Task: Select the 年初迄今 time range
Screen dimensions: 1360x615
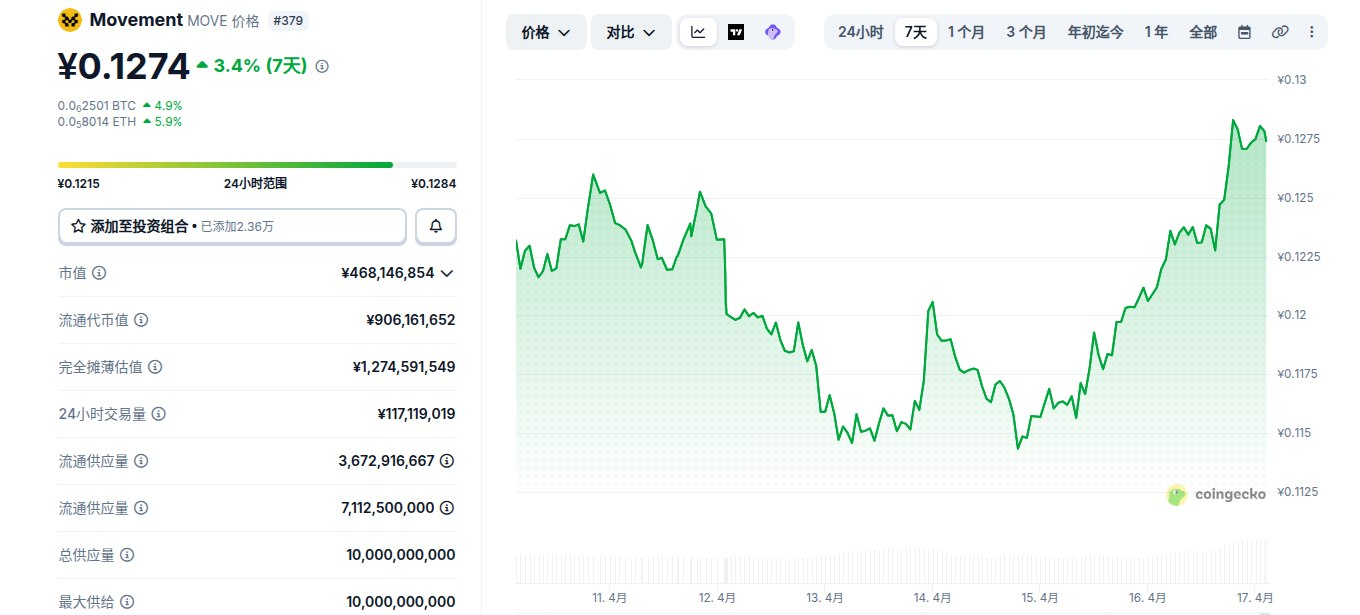Action: coord(1095,32)
